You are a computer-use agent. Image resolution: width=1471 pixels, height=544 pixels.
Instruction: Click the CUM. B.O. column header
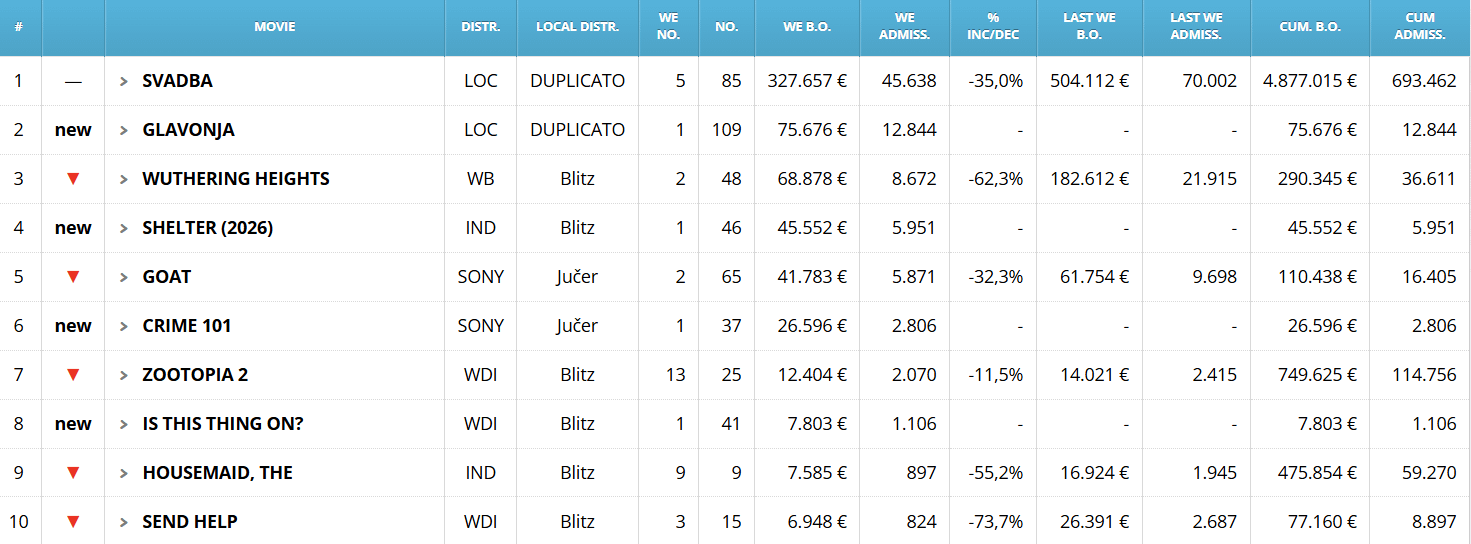(1309, 27)
